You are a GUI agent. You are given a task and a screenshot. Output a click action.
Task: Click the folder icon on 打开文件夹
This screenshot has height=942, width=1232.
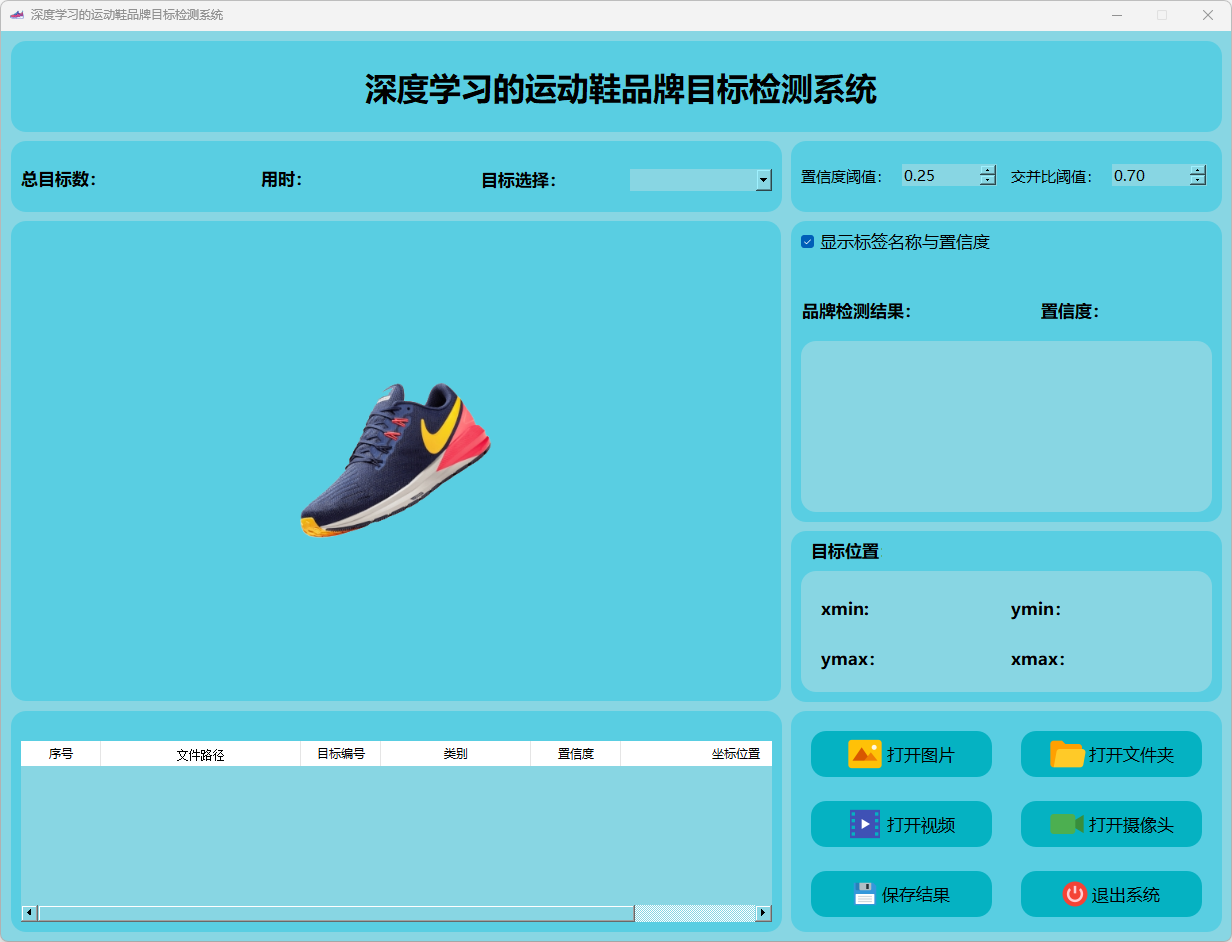point(1067,754)
